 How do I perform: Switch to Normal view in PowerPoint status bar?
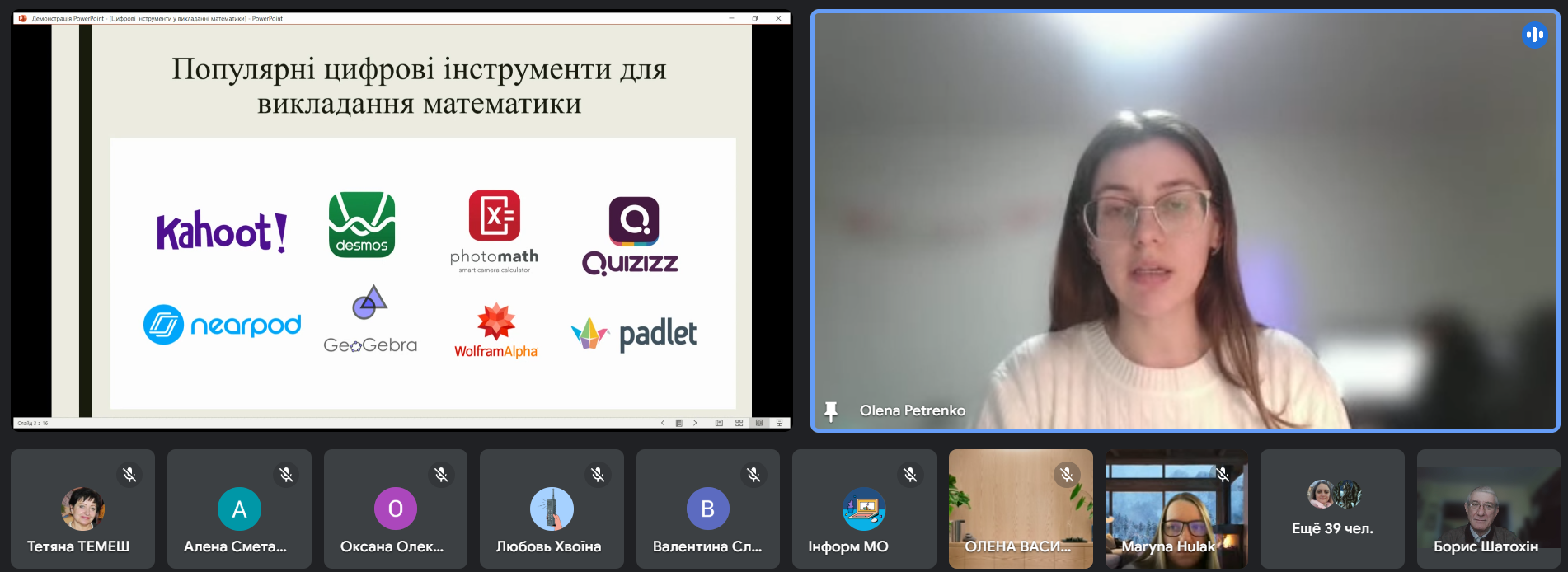pyautogui.click(x=719, y=423)
